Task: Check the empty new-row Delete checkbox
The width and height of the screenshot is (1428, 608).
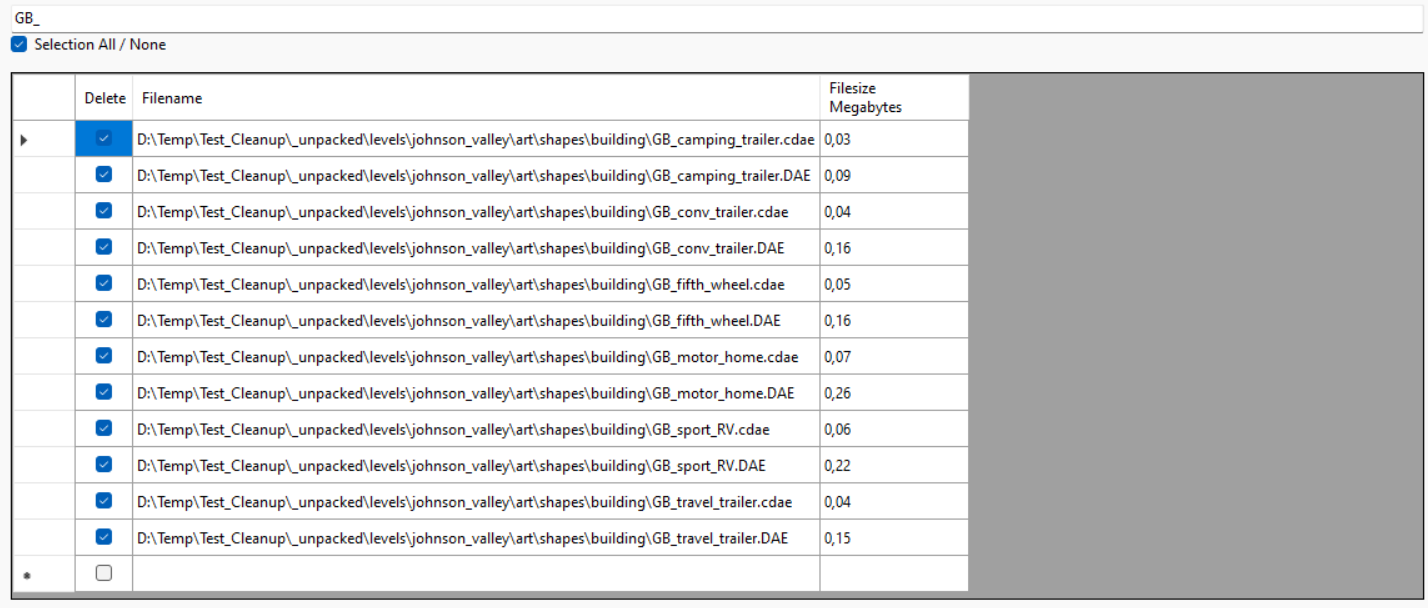Action: click(x=103, y=573)
